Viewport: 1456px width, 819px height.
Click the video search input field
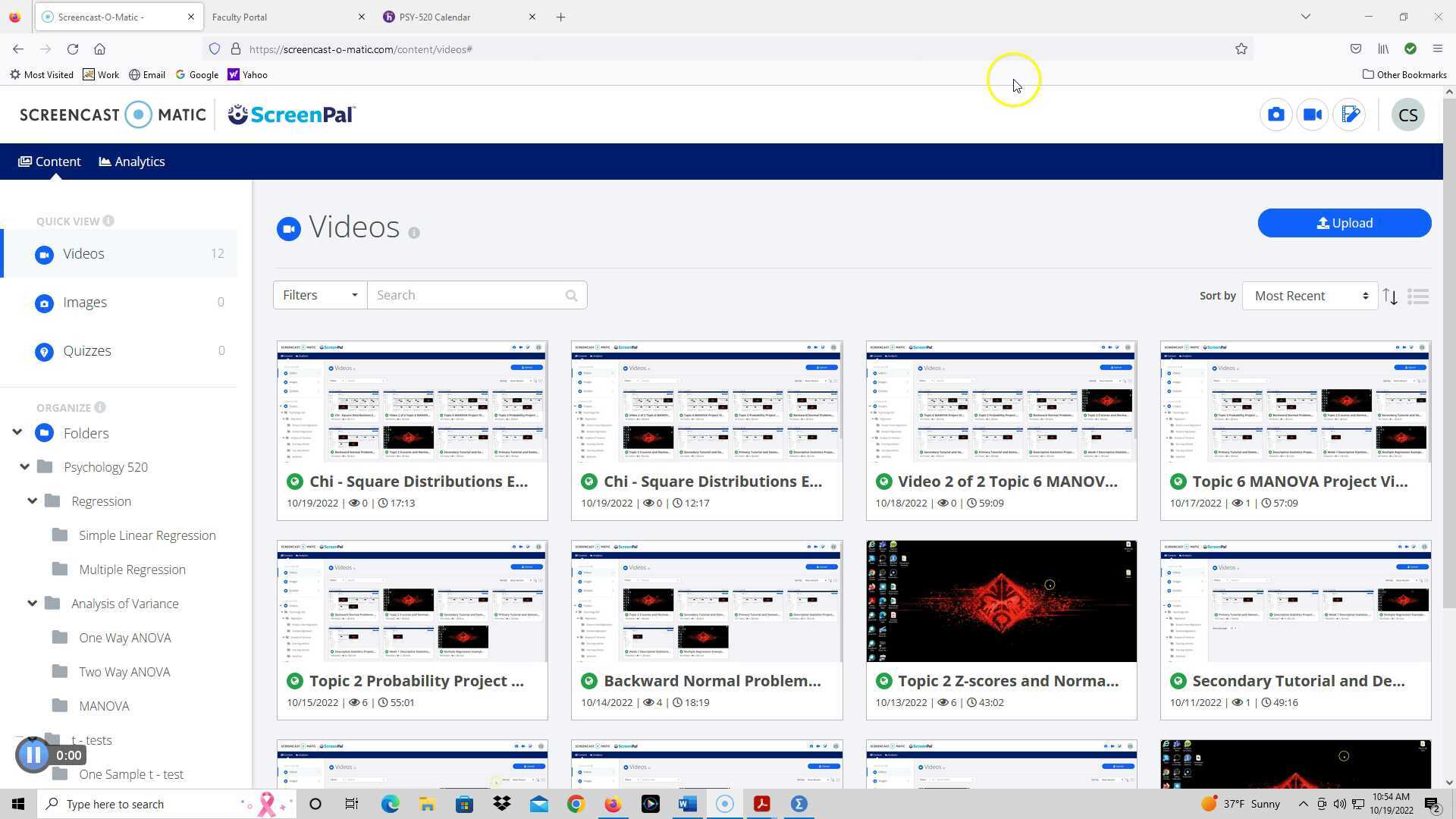click(477, 296)
